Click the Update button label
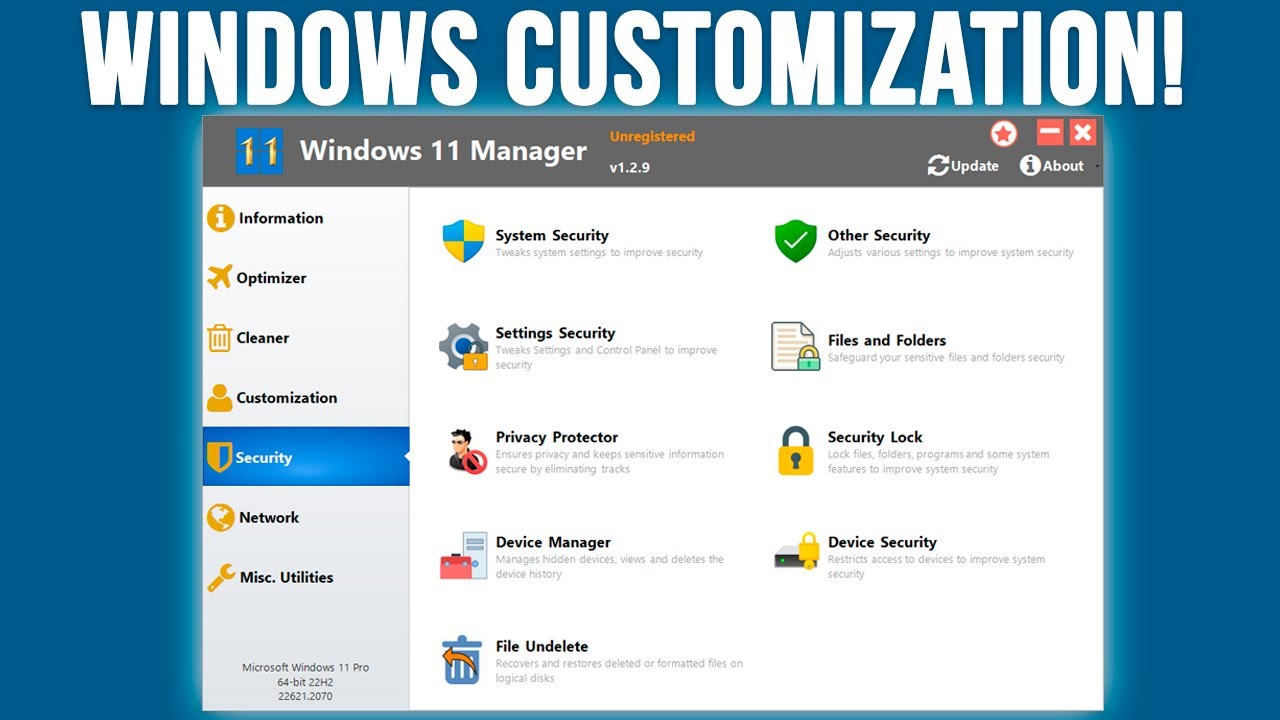This screenshot has height=720, width=1280. (975, 166)
